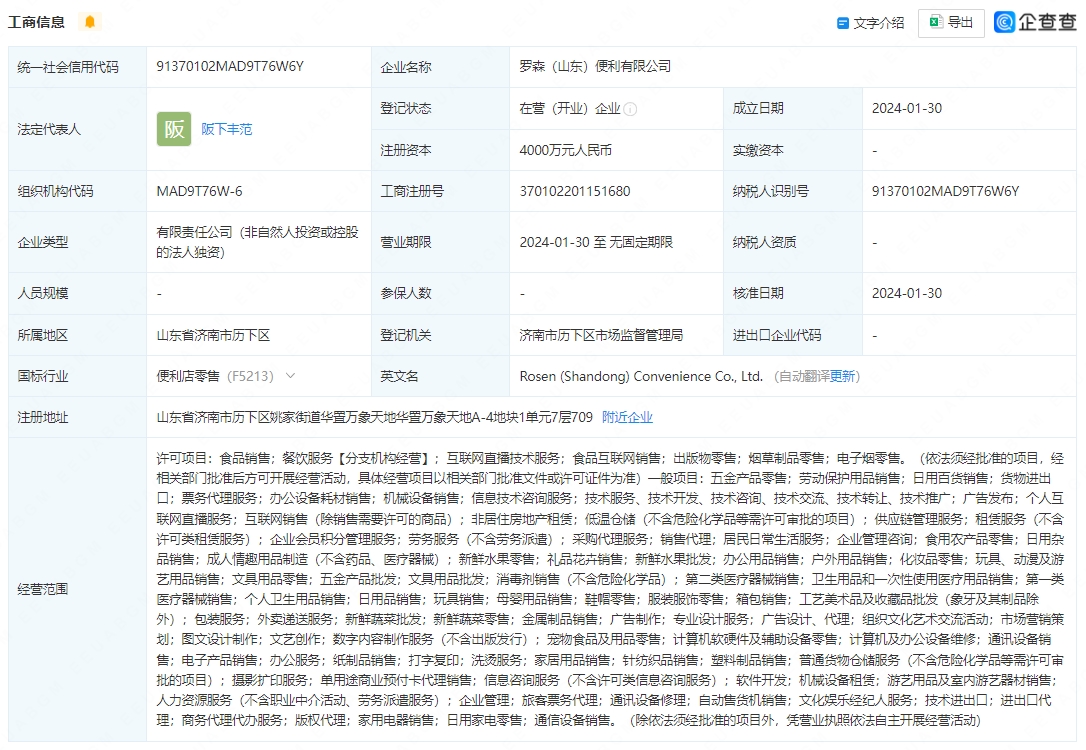Select credit code 91370102MAD9T76W6Y value
1086x750 pixels.
coord(230,66)
